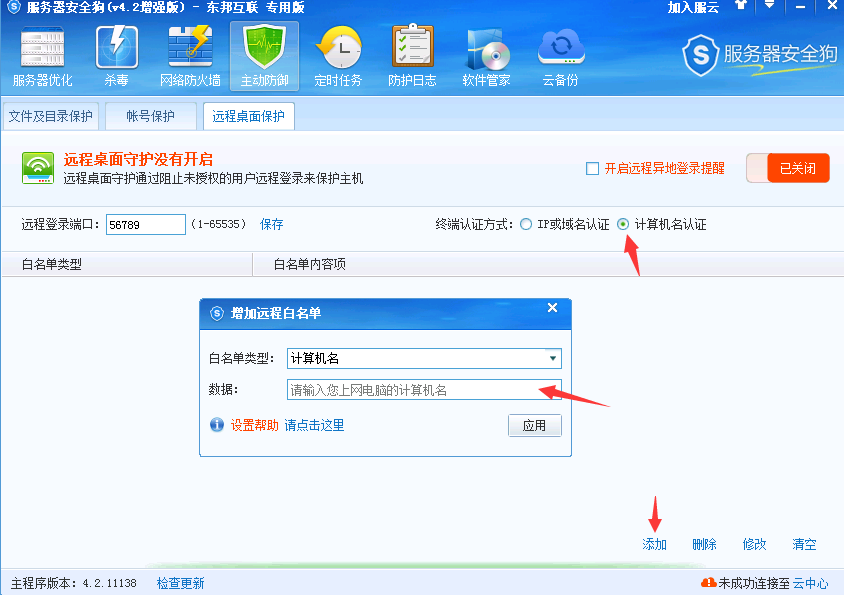Click the 添加 link to add whitelist
This screenshot has width=844, height=595.
tap(655, 544)
